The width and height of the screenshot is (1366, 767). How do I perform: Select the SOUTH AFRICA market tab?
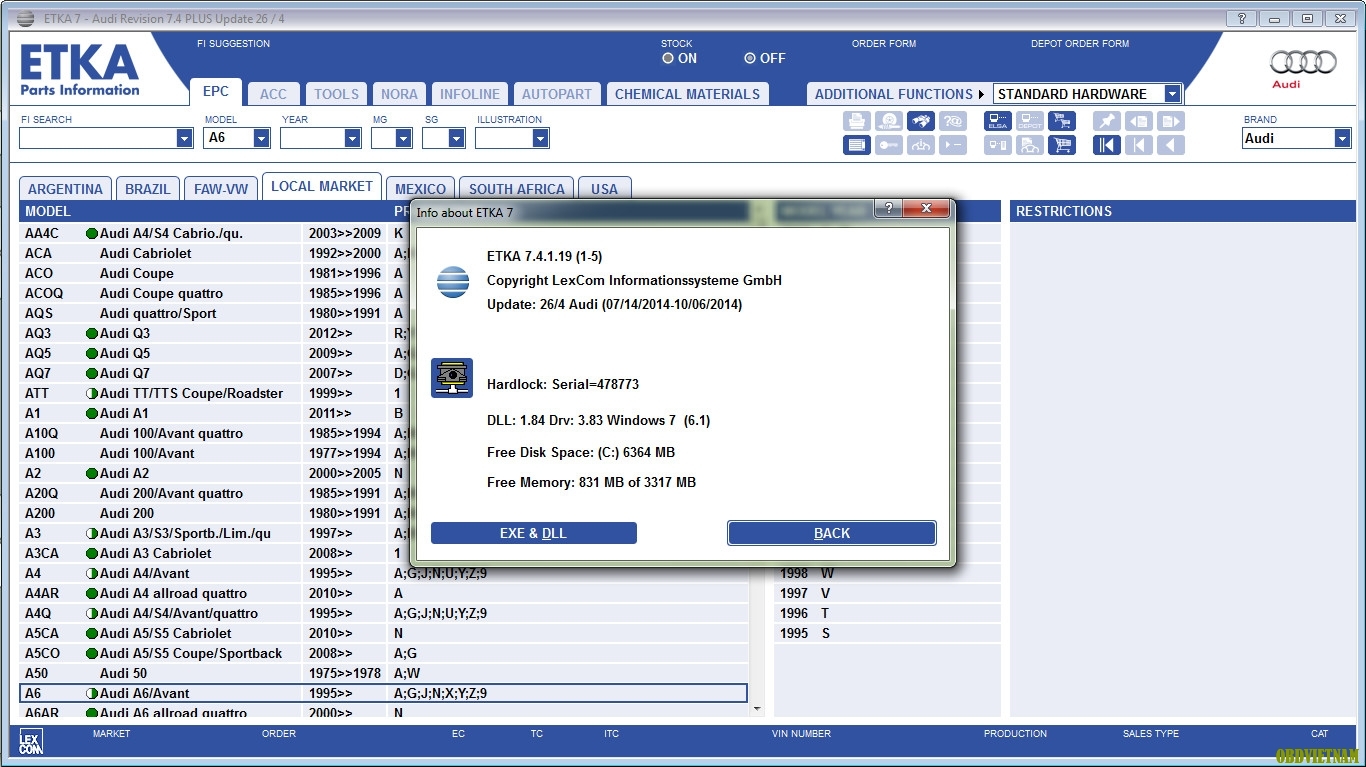(517, 189)
